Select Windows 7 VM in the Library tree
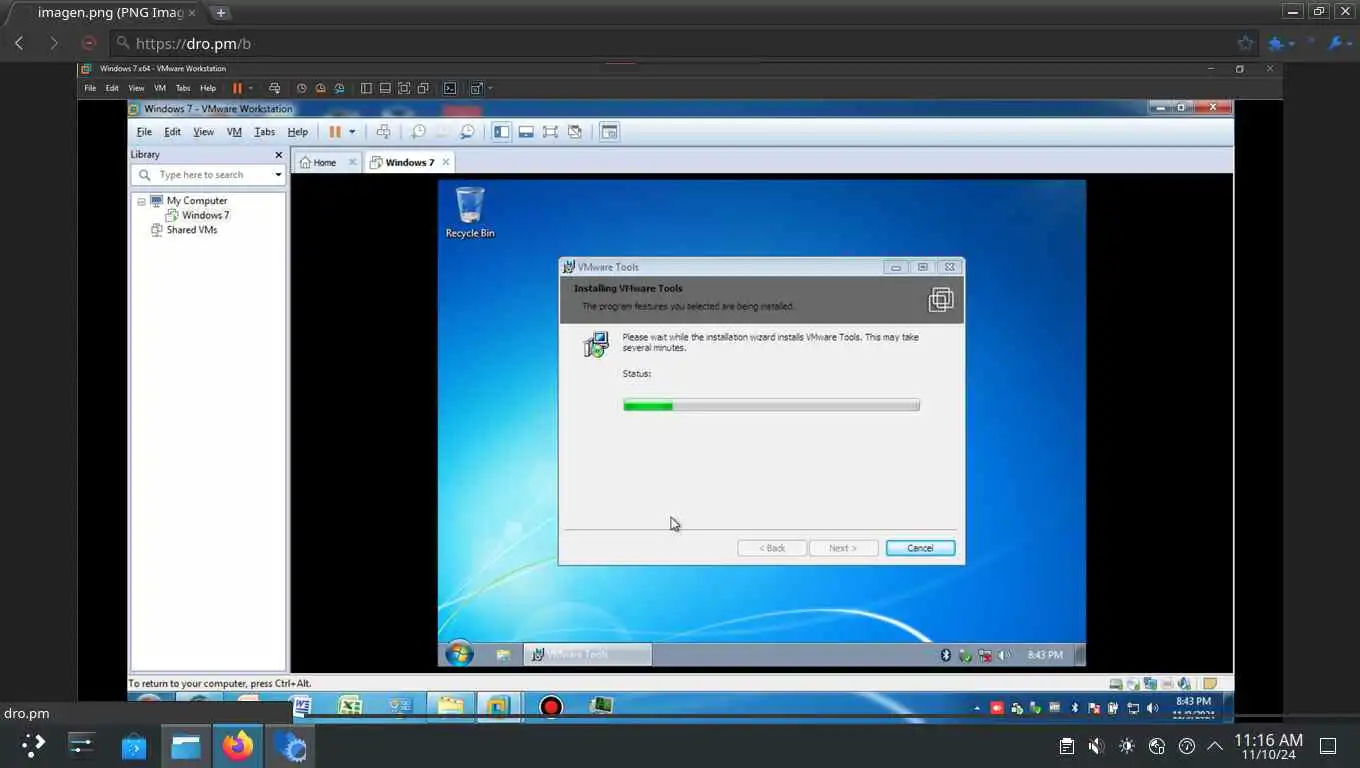Screen dimensions: 1360x768 205,215
